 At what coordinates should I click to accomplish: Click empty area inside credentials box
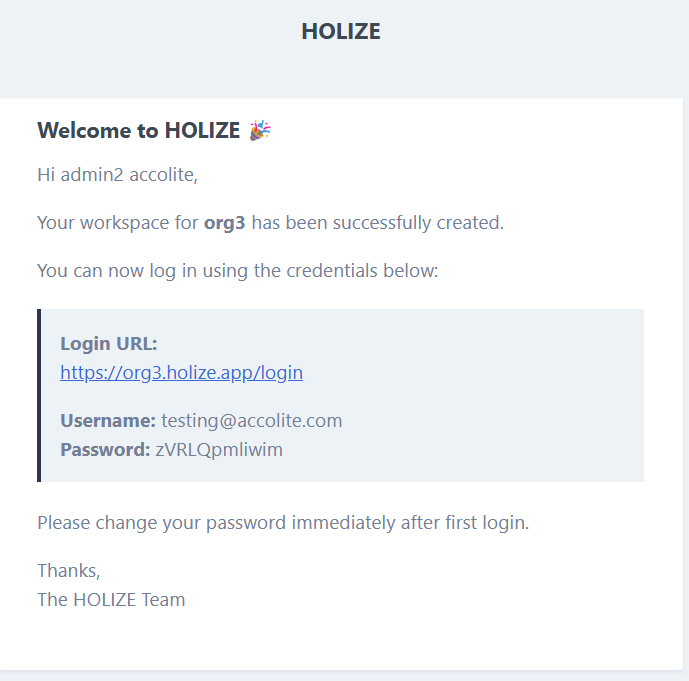click(x=483, y=395)
